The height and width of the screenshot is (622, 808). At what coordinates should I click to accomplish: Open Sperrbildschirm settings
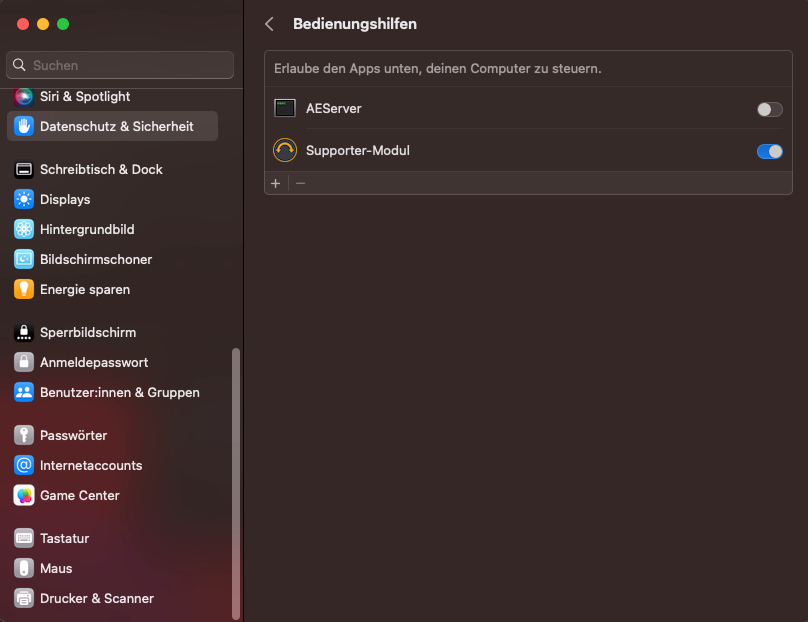(88, 333)
